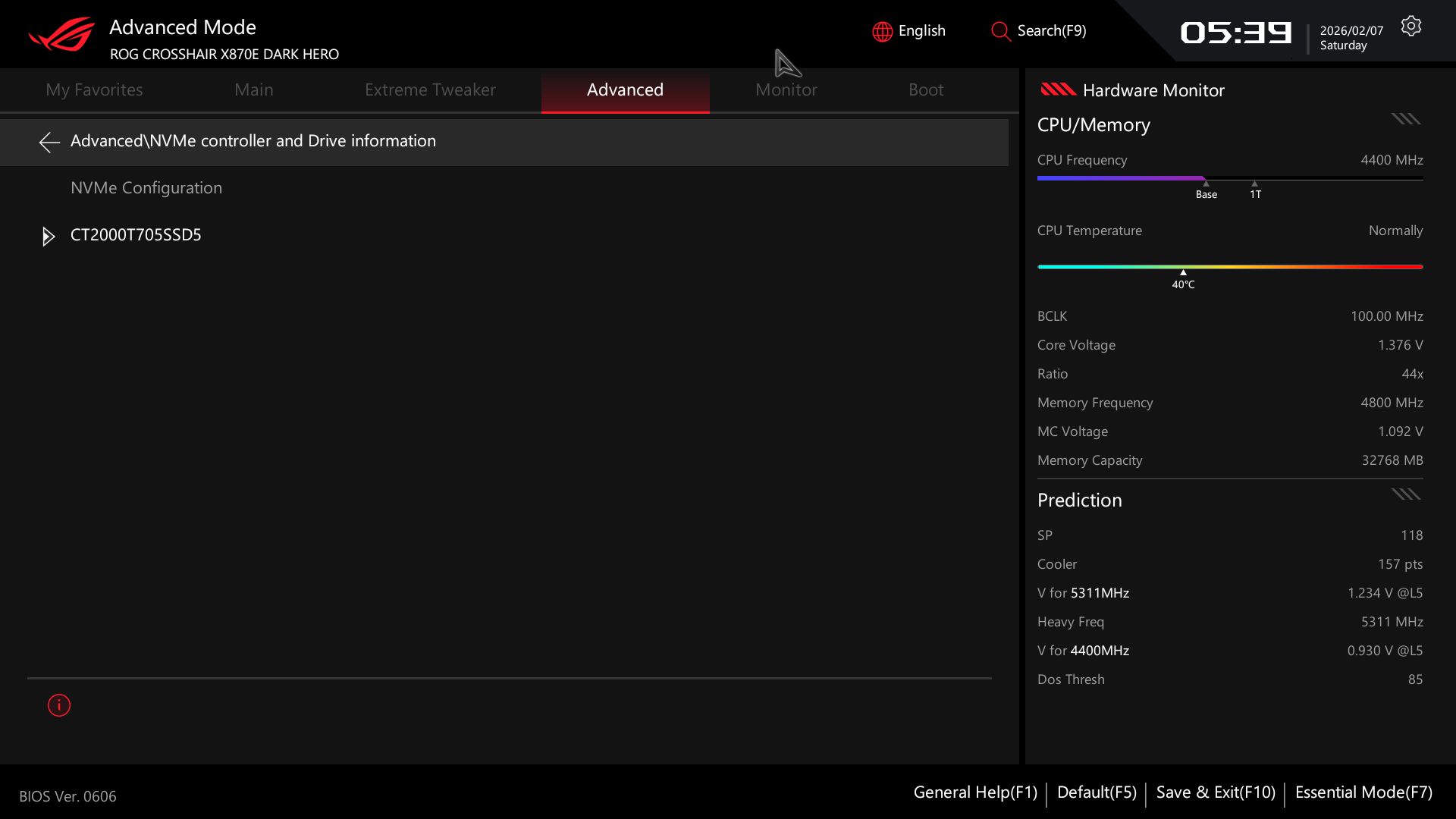Viewport: 1456px width, 819px height.
Task: Open the Boot tab
Action: click(925, 89)
